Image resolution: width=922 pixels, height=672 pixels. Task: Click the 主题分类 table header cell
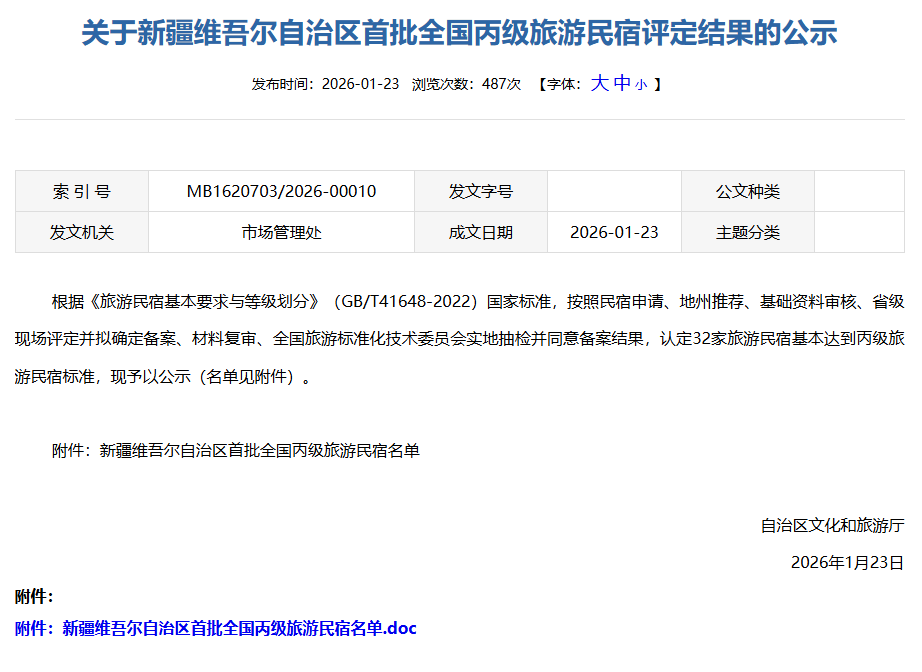tap(747, 232)
